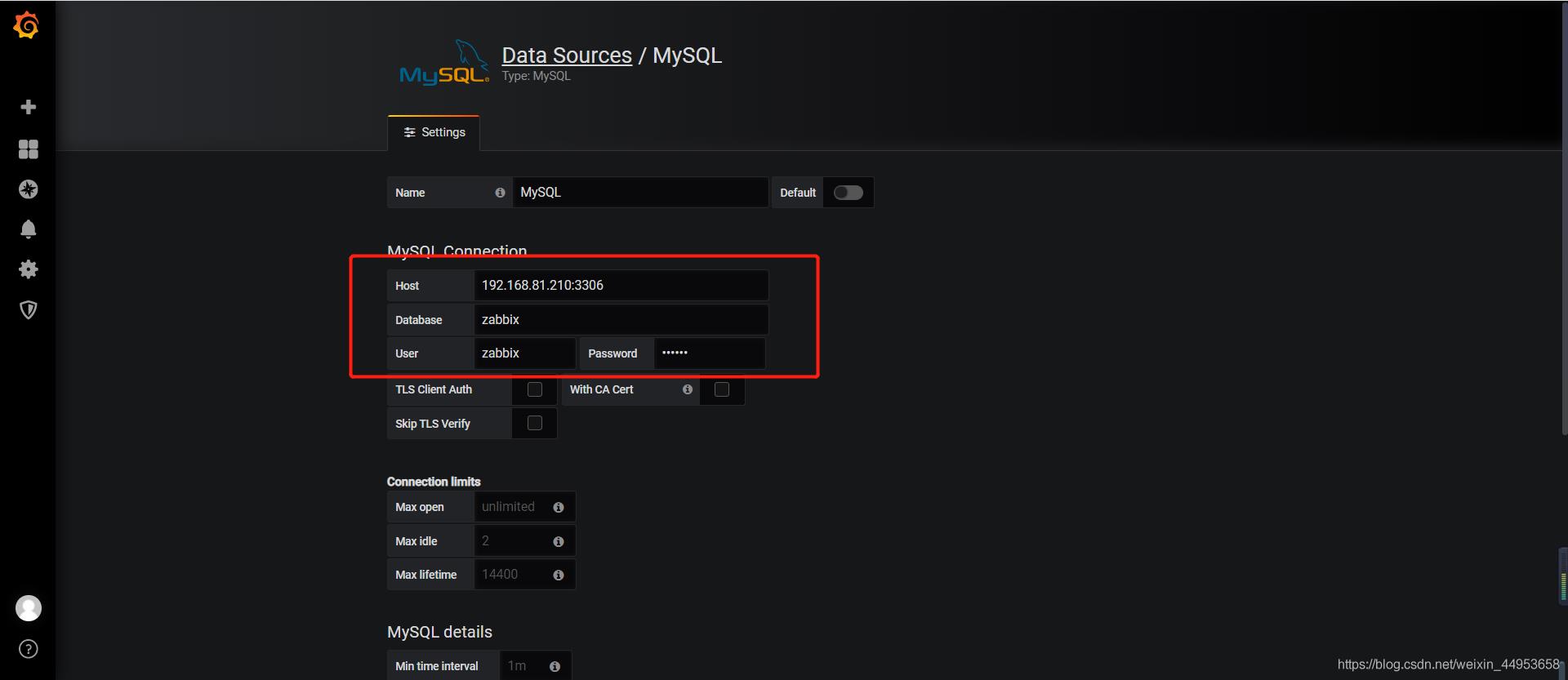The width and height of the screenshot is (1568, 680).
Task: Open the Grafana home logo
Action: [27, 25]
